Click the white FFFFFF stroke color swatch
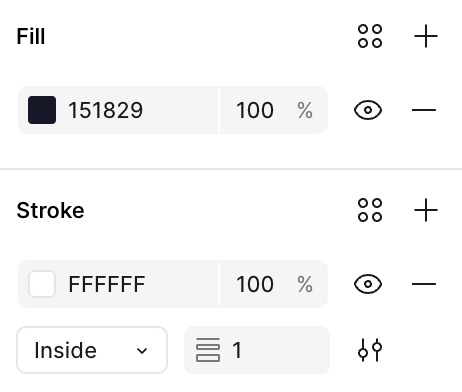 pos(42,284)
